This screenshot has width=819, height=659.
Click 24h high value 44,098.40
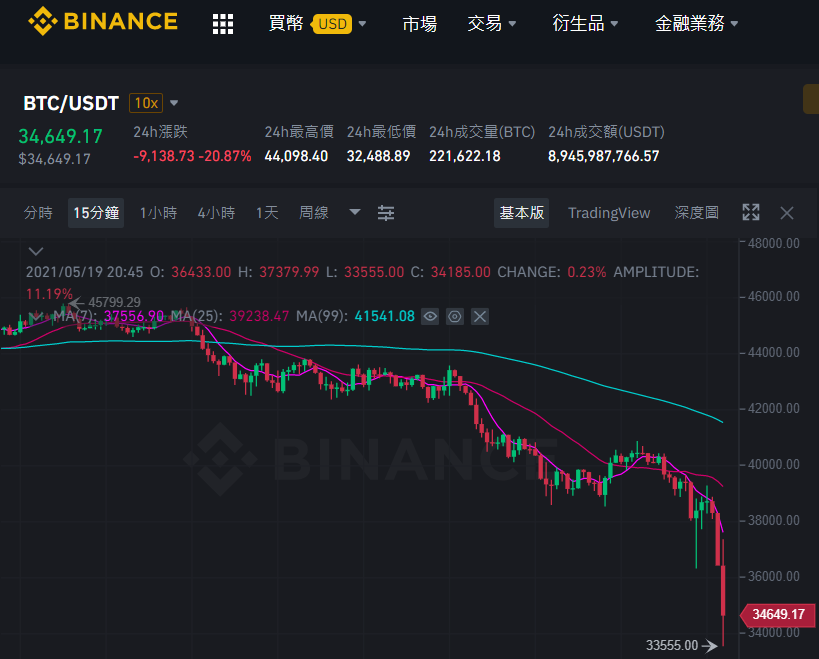[x=296, y=156]
